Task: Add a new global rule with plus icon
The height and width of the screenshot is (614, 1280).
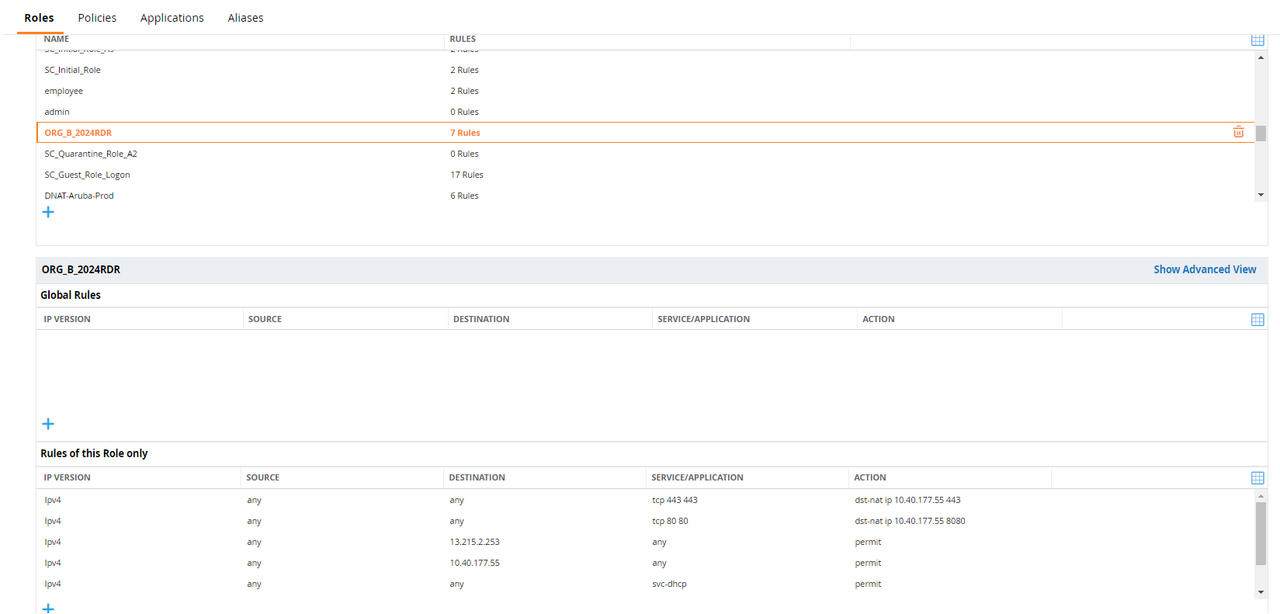Action: 48,424
